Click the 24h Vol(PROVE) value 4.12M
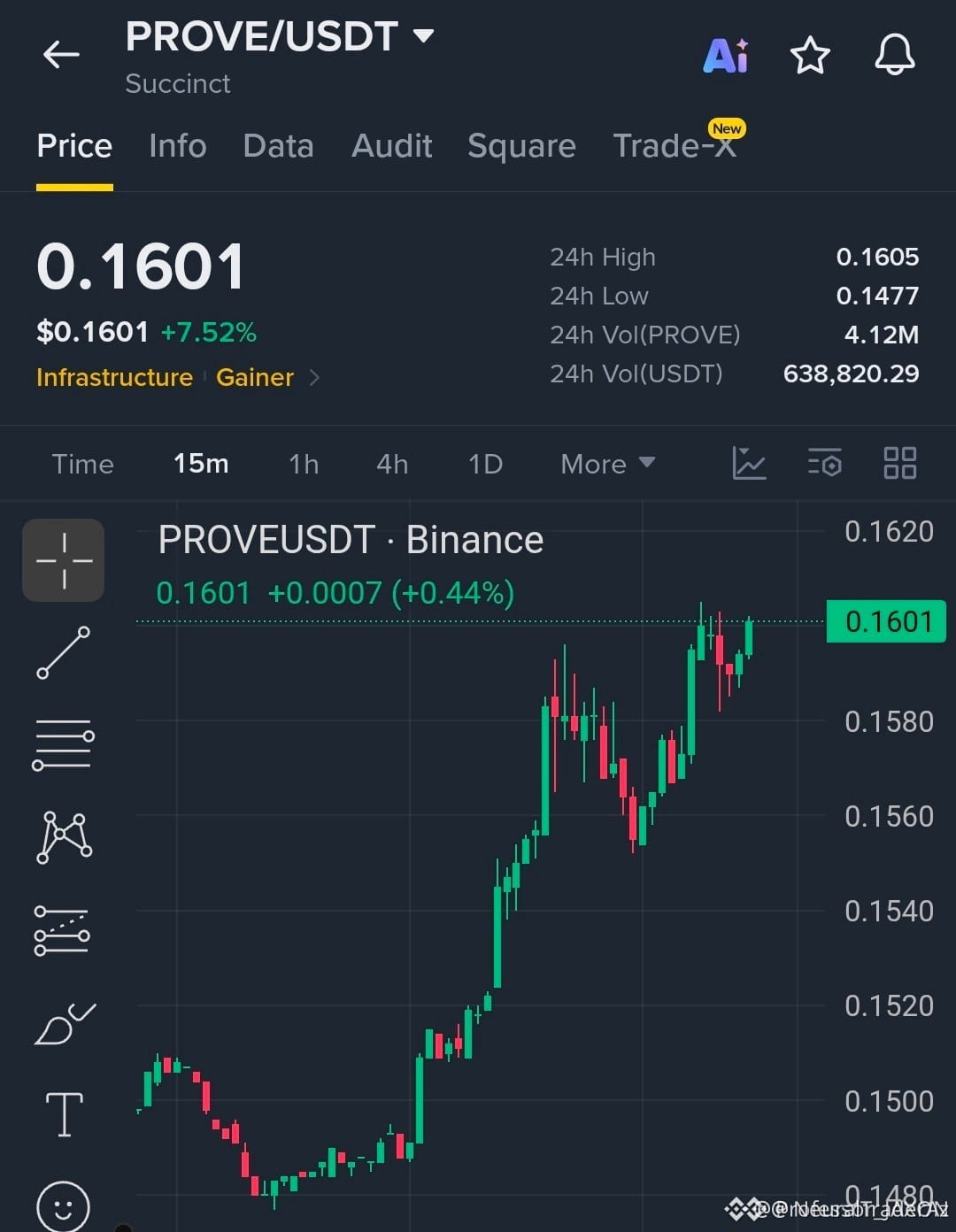 pyautogui.click(x=882, y=335)
